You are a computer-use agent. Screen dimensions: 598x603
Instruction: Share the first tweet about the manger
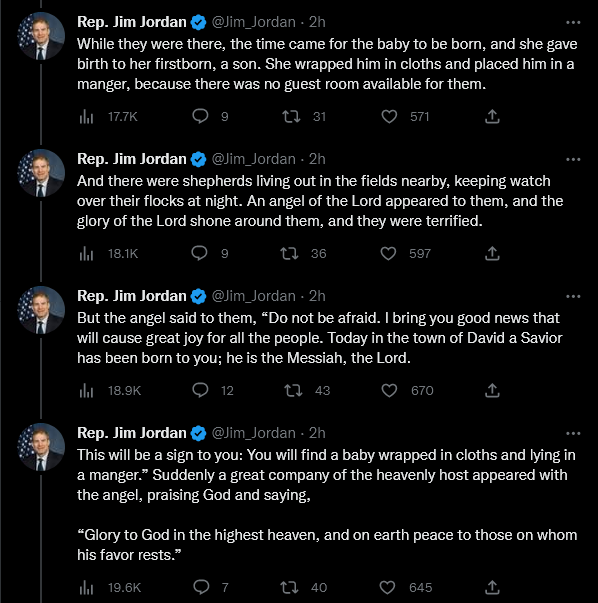coord(492,116)
